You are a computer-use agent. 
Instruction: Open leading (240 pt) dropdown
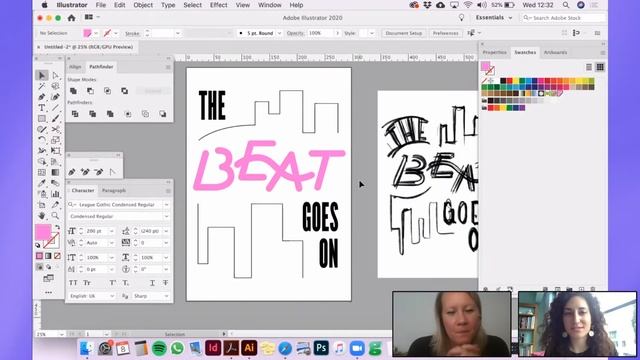[x=166, y=231]
